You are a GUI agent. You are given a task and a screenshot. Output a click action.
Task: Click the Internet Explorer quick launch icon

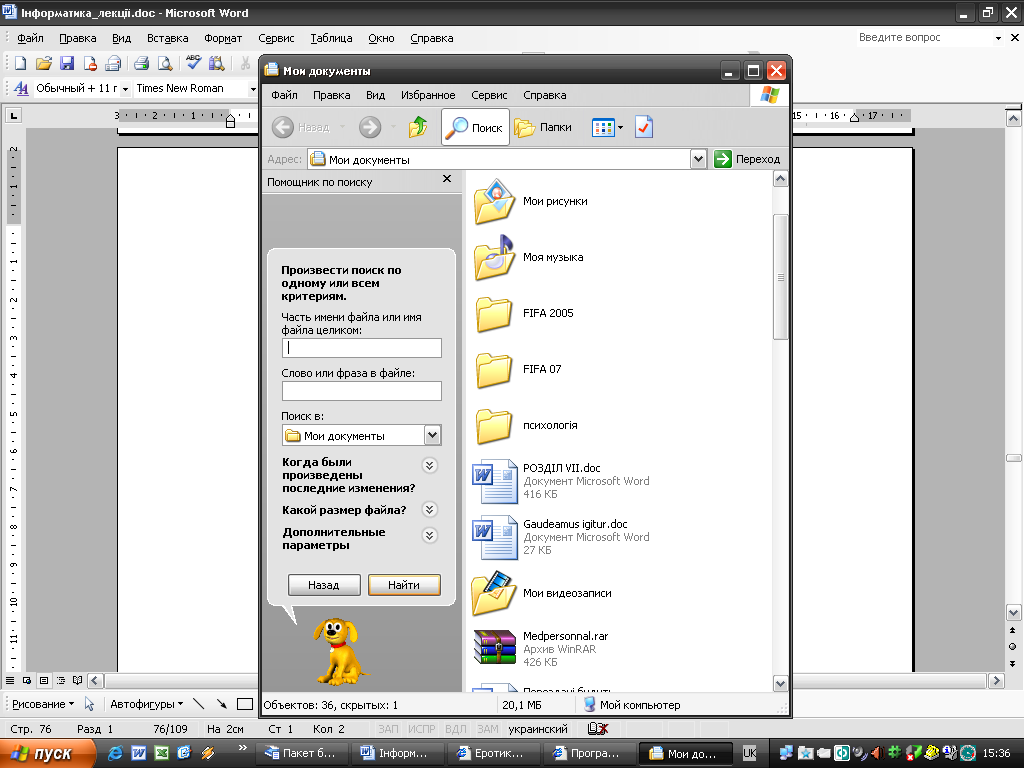115,753
